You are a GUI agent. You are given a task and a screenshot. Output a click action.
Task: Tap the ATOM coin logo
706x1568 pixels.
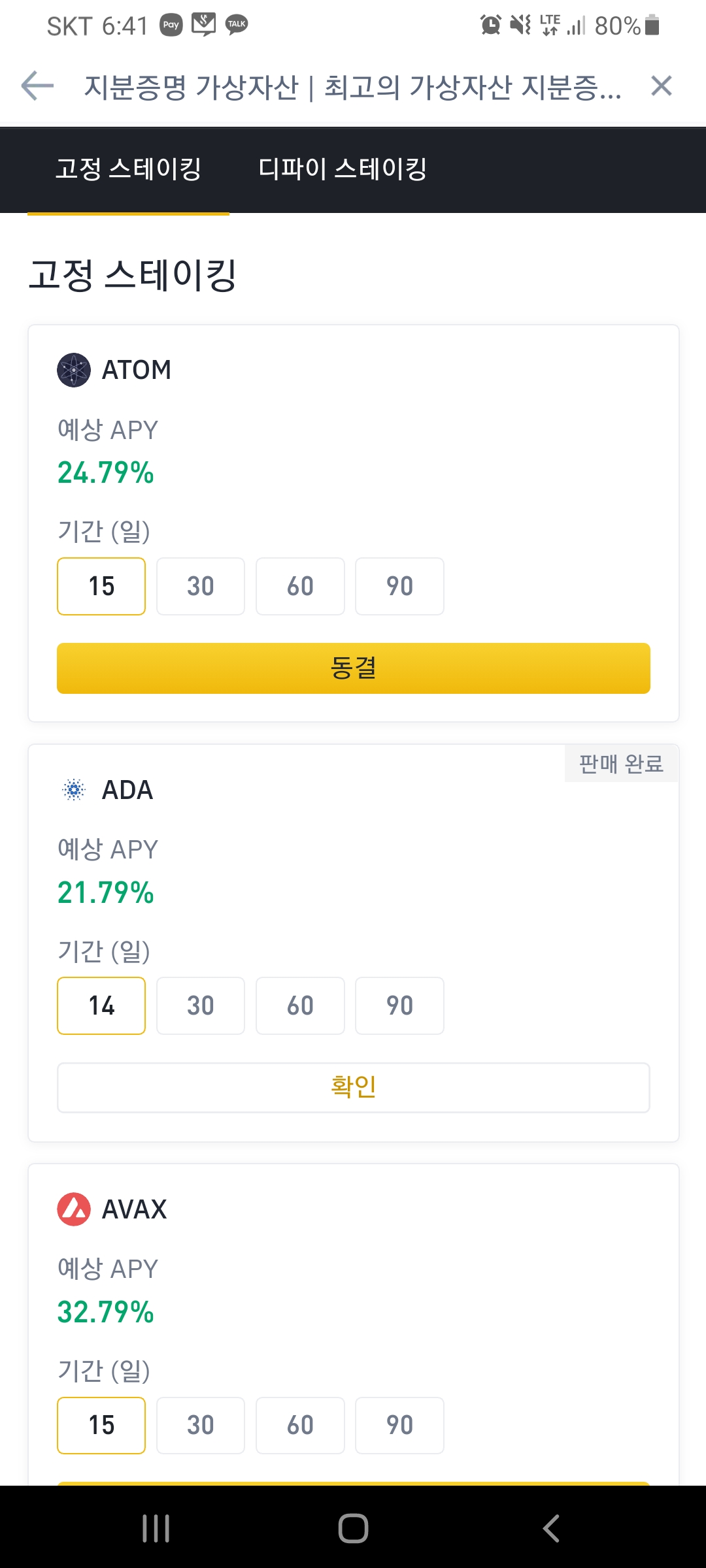click(74, 370)
